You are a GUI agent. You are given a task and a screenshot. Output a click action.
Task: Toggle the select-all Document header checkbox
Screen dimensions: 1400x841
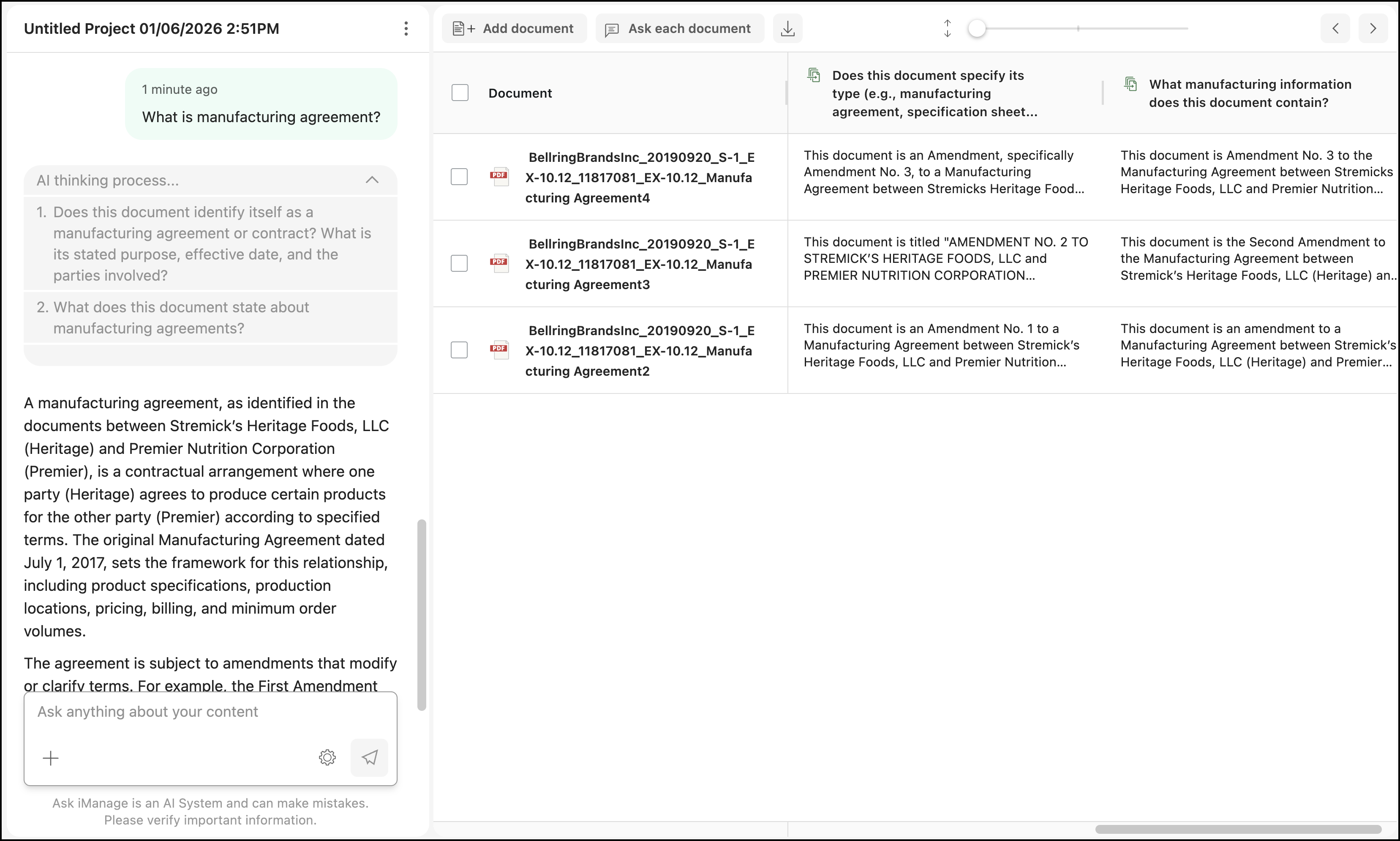click(x=460, y=93)
